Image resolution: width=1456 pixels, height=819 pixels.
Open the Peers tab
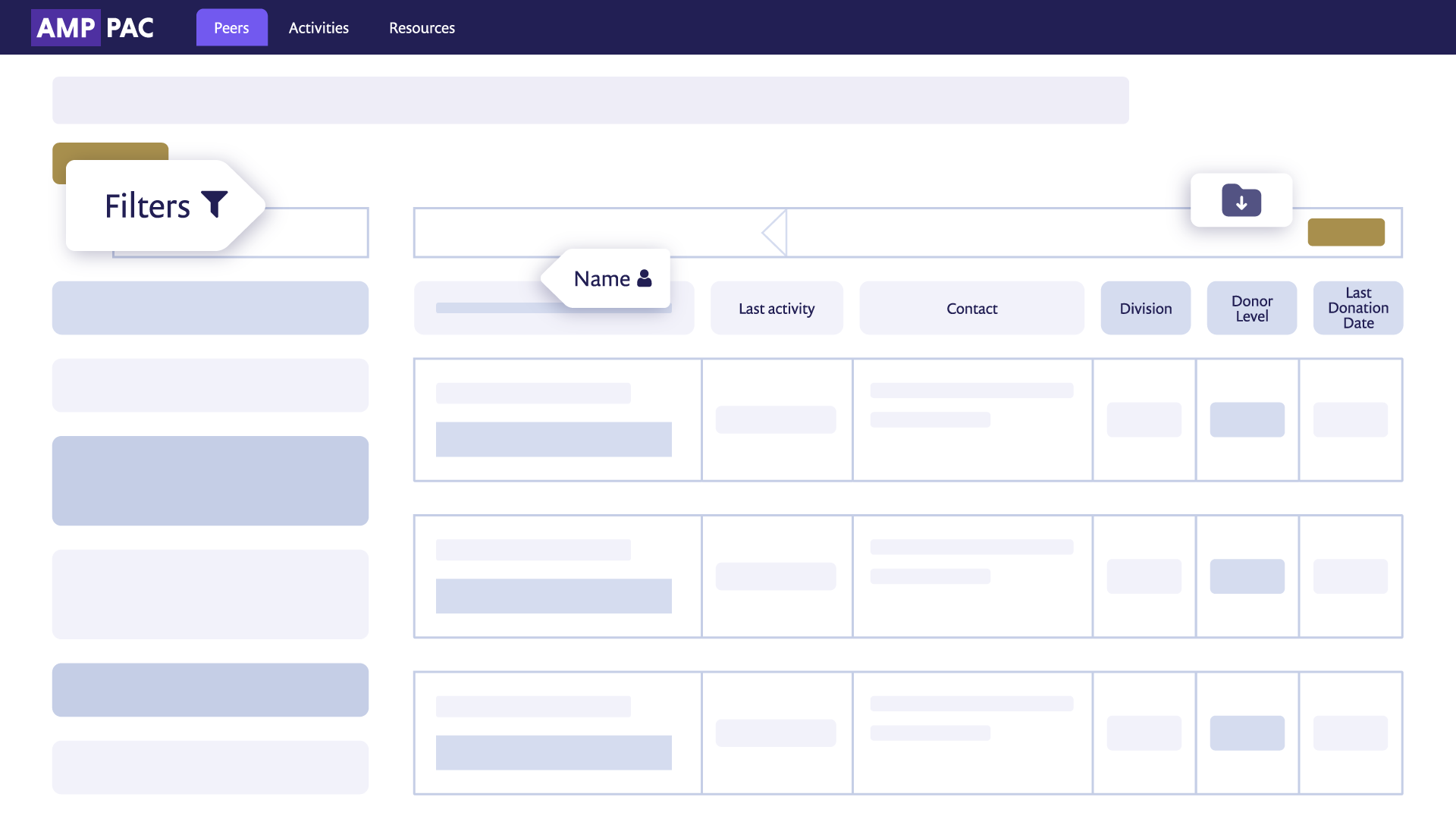point(231,28)
